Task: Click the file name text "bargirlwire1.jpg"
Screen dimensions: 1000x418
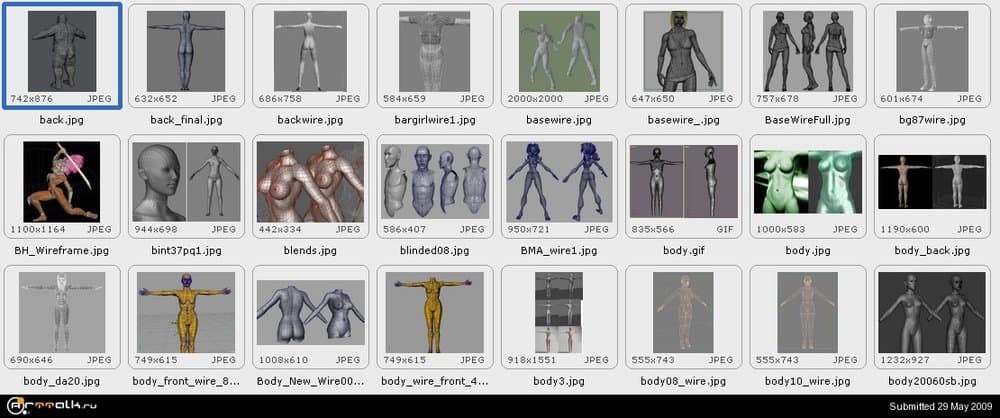Action: click(435, 120)
